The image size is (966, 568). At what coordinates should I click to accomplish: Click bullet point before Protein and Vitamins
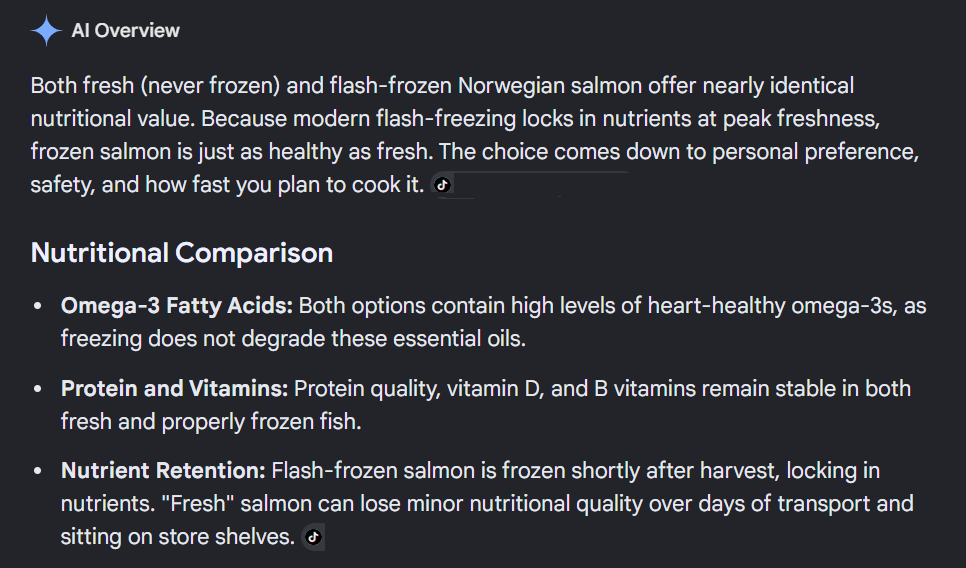(38, 389)
